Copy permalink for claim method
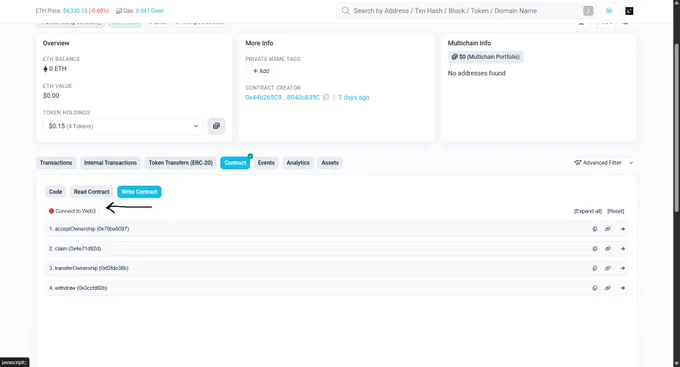This screenshot has height=367, width=680. (x=608, y=249)
